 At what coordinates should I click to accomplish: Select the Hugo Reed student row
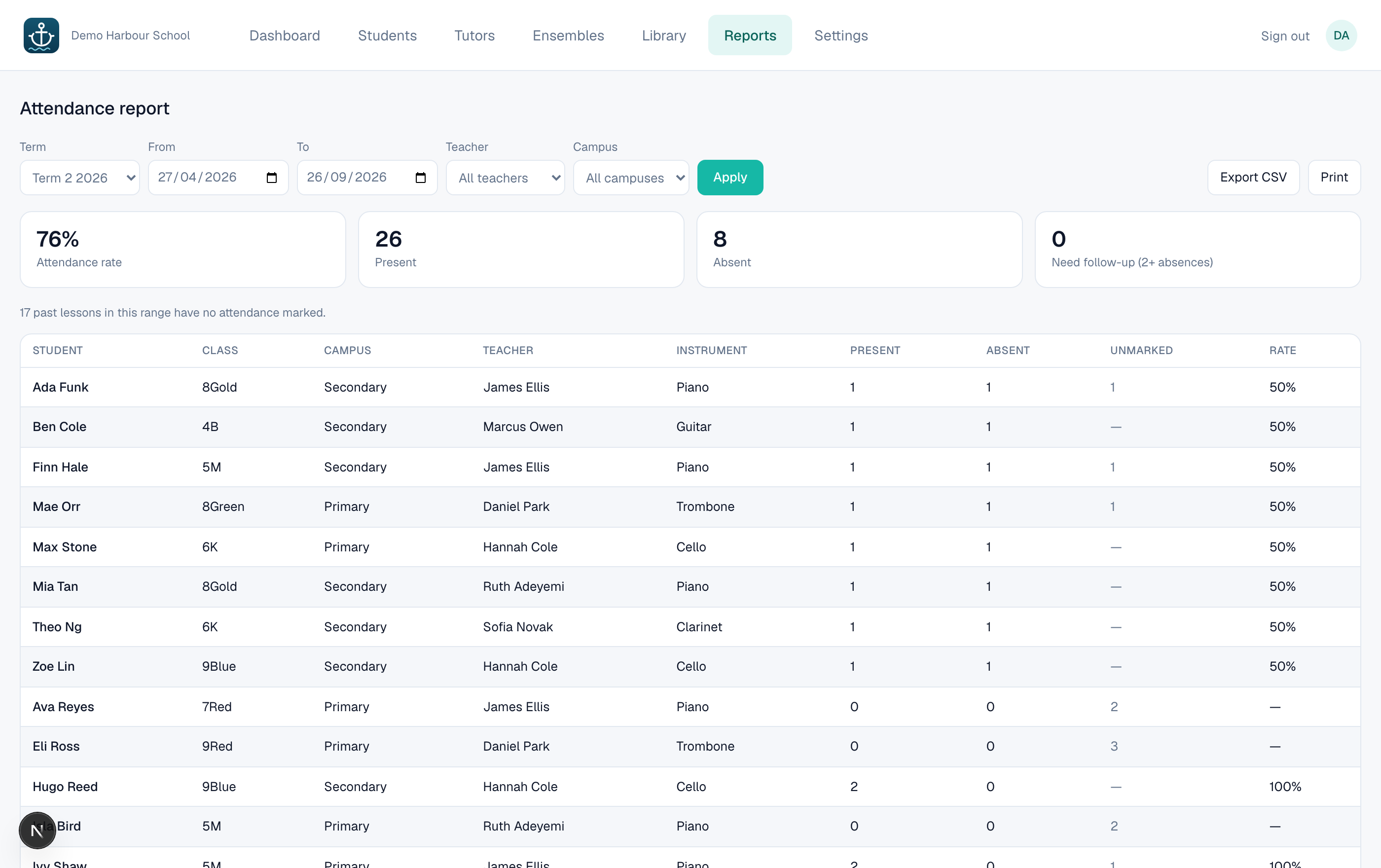pos(690,787)
